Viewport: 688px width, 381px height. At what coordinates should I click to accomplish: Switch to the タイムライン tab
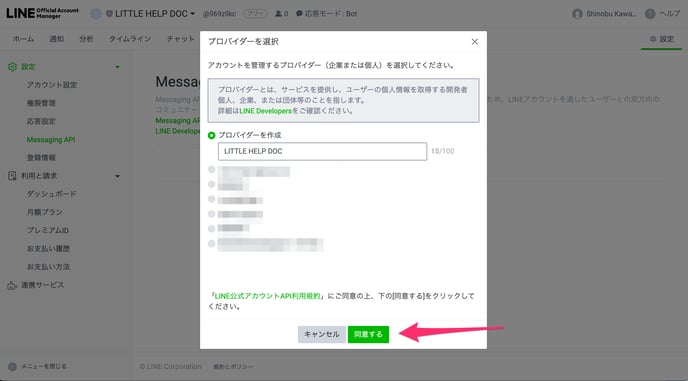(130, 39)
